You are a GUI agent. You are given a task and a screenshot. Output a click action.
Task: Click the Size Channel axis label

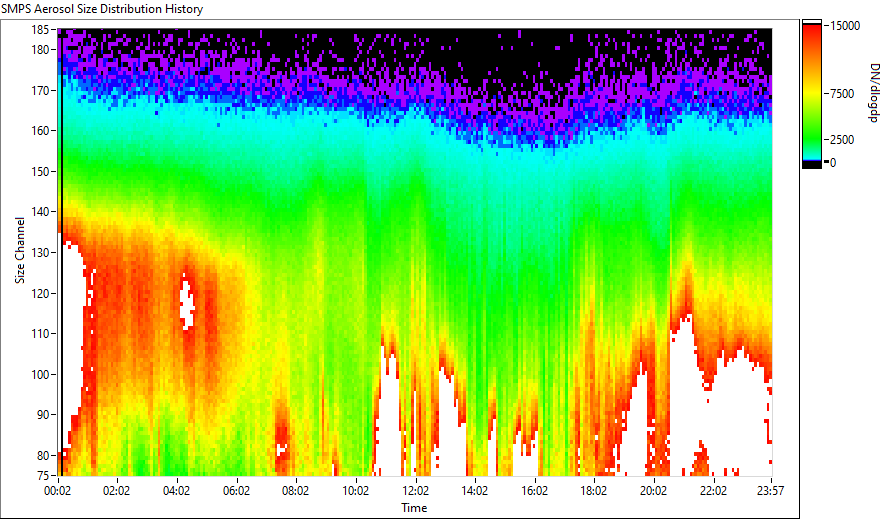[x=20, y=250]
